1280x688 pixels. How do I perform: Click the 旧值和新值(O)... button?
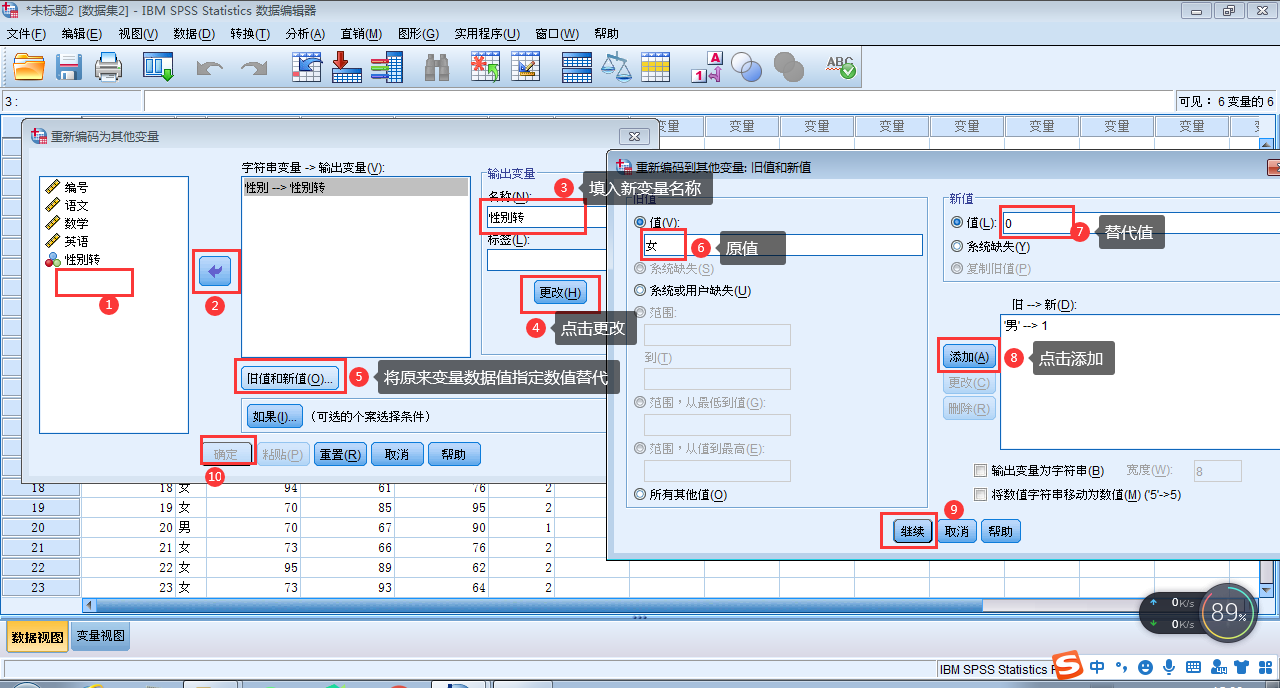pos(289,378)
